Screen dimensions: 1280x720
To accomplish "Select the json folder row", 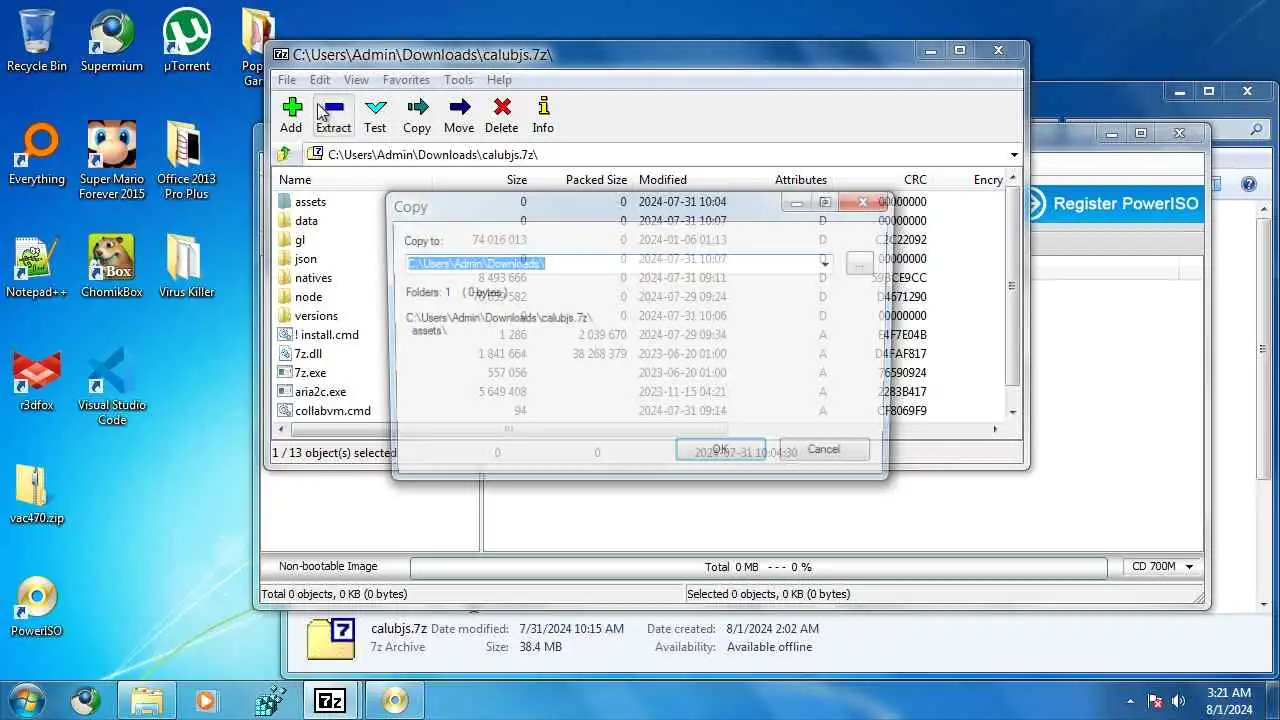I will [305, 259].
